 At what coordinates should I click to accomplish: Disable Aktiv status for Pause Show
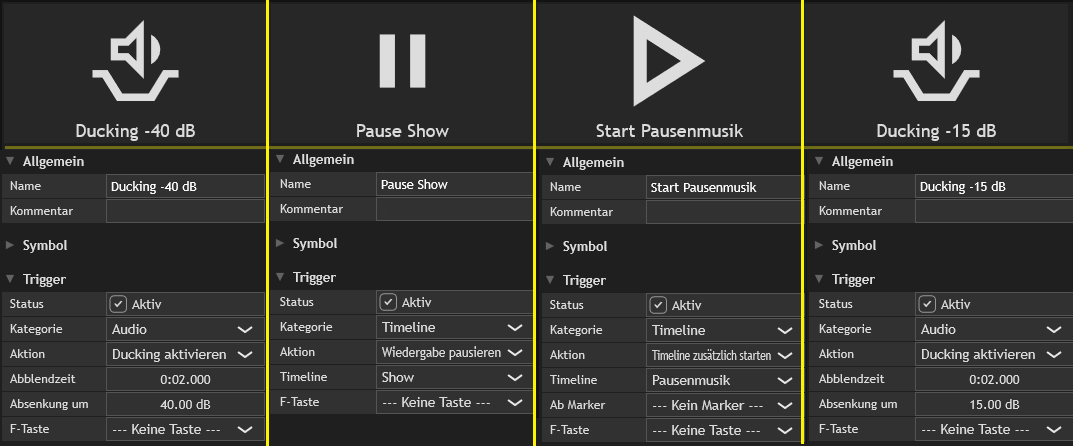(x=388, y=302)
